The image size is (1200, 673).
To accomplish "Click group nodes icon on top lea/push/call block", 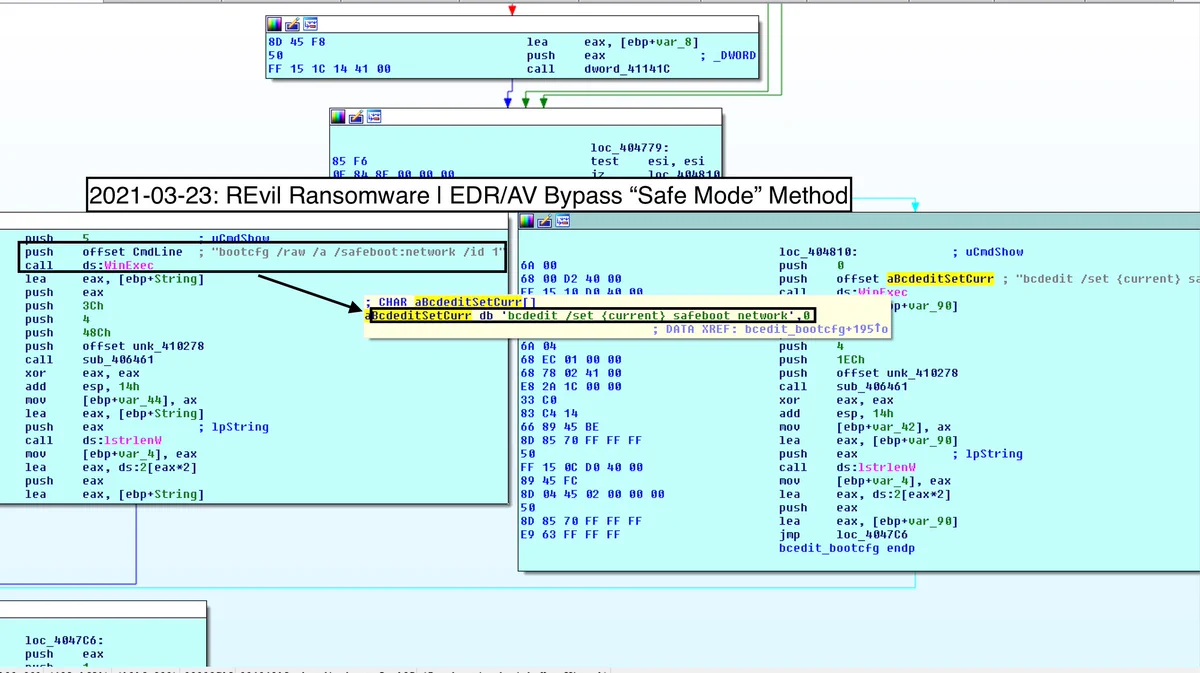I will (x=310, y=23).
